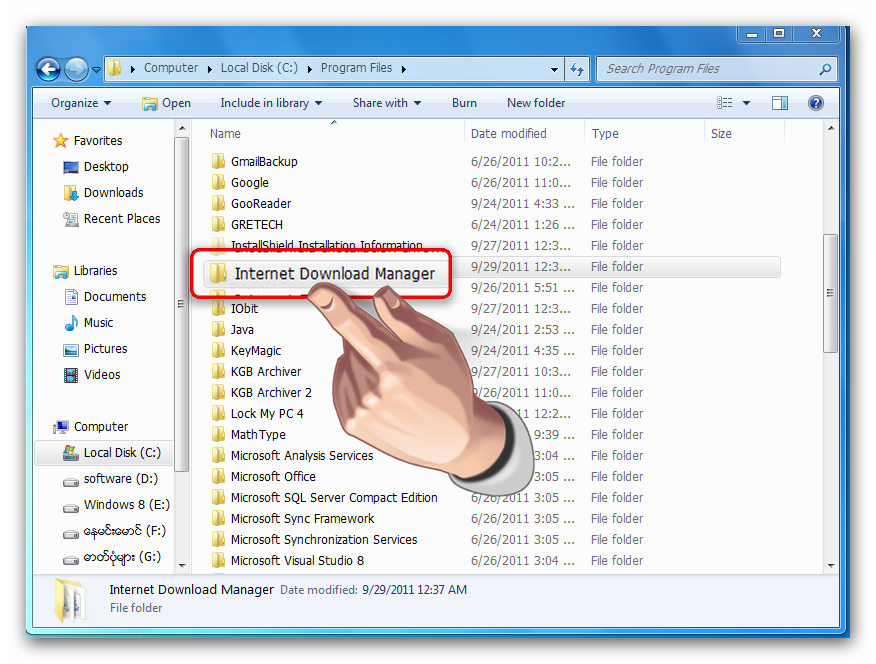
Task: Click the GmailBackup folder icon
Action: 218,161
